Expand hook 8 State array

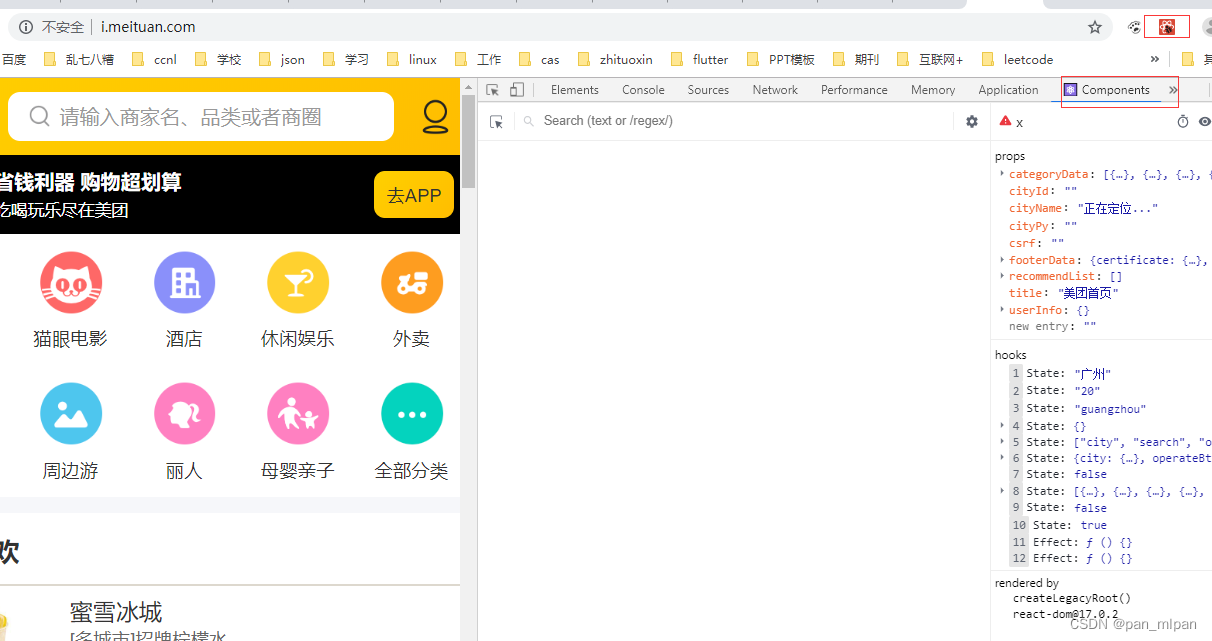point(1002,491)
